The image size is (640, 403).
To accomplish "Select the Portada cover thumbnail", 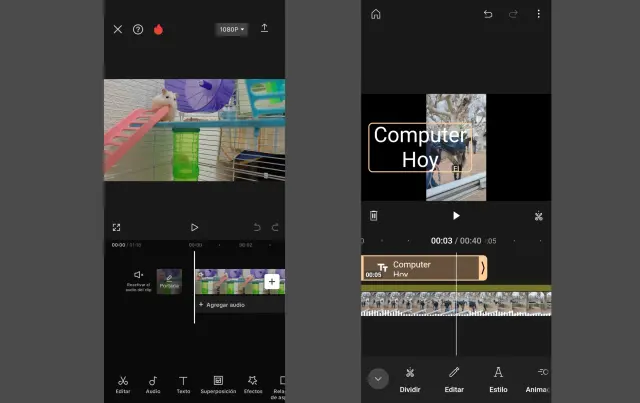I will click(x=169, y=281).
